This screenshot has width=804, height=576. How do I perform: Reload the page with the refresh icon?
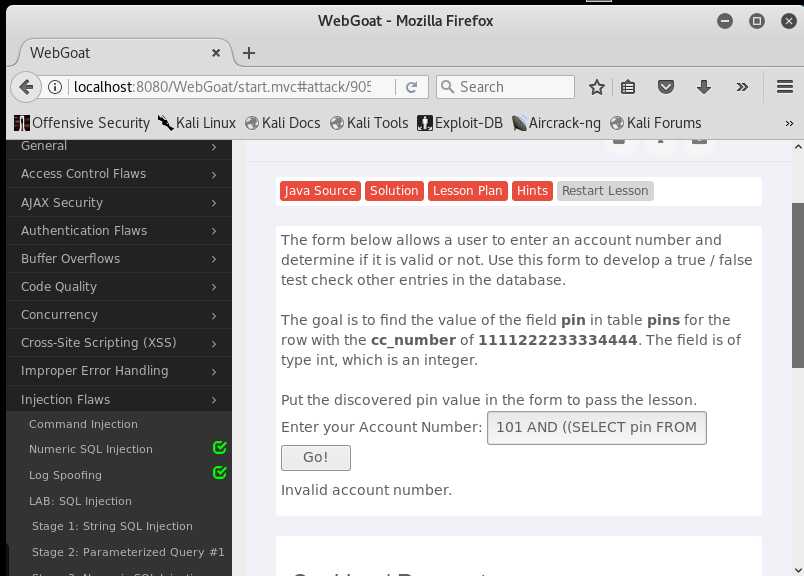point(411,87)
